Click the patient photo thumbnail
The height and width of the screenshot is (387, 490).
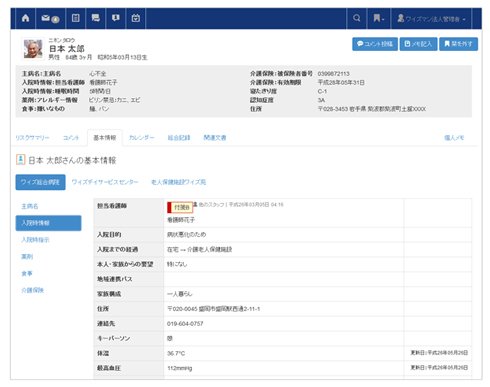click(x=33, y=49)
